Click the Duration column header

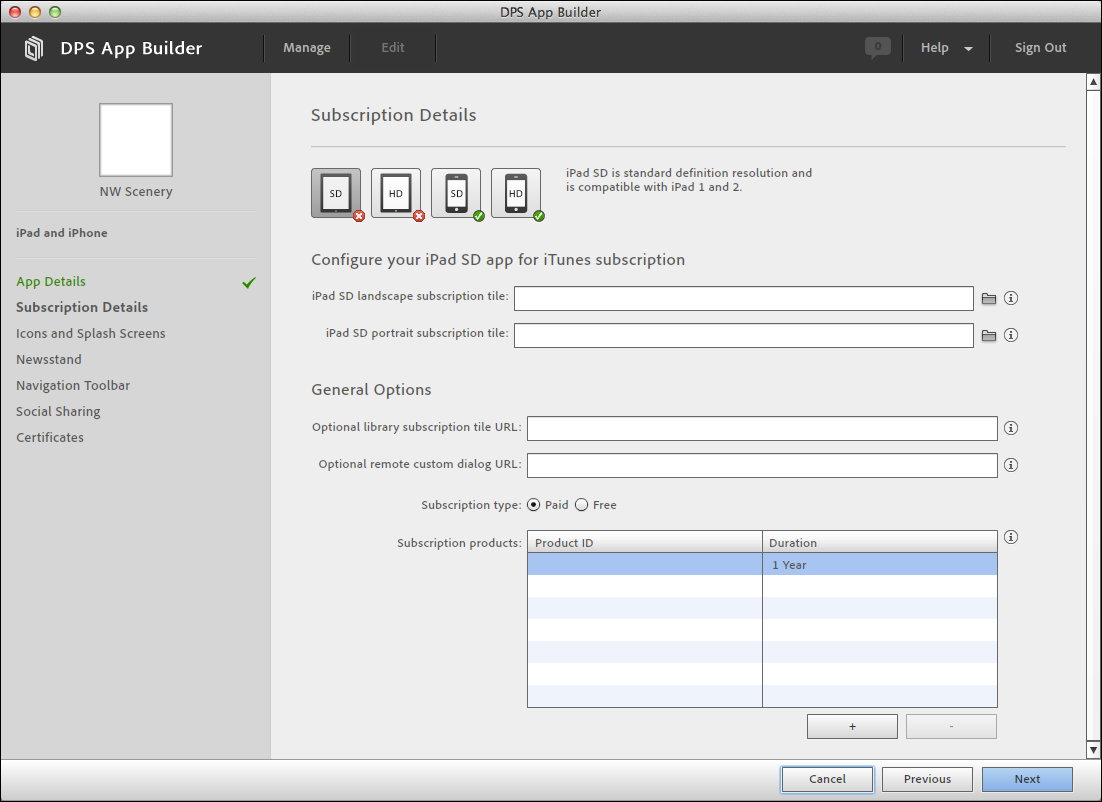[x=880, y=542]
